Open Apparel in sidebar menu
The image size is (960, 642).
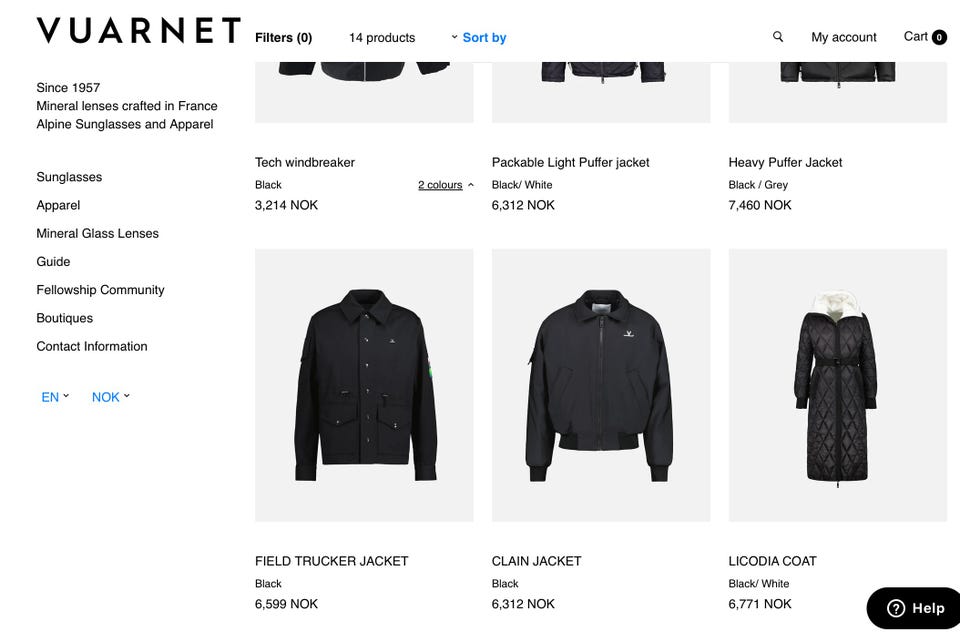(58, 205)
